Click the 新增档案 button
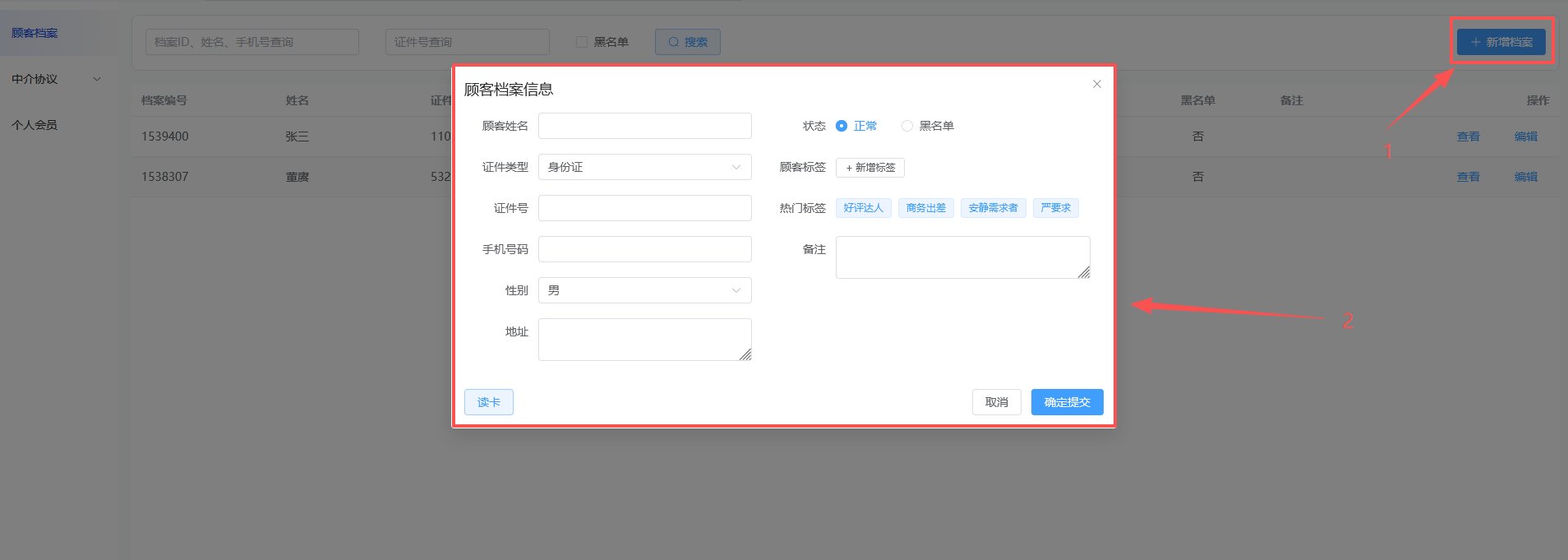Screen dimensions: 1568x560 (1501, 42)
